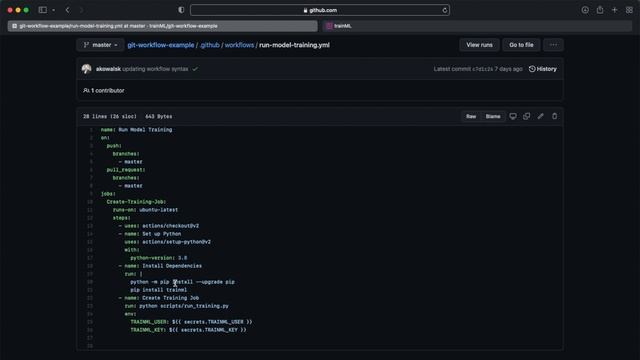This screenshot has width=640, height=360.
Task: Toggle the Safari sidebar icon
Action: [42, 10]
